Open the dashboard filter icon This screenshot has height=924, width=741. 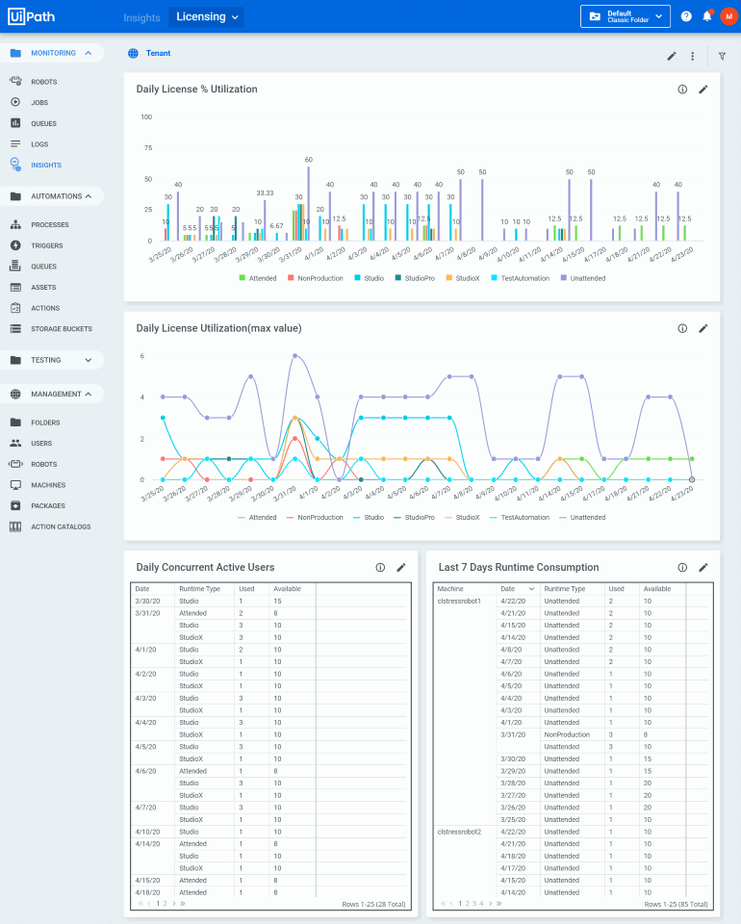tap(722, 57)
